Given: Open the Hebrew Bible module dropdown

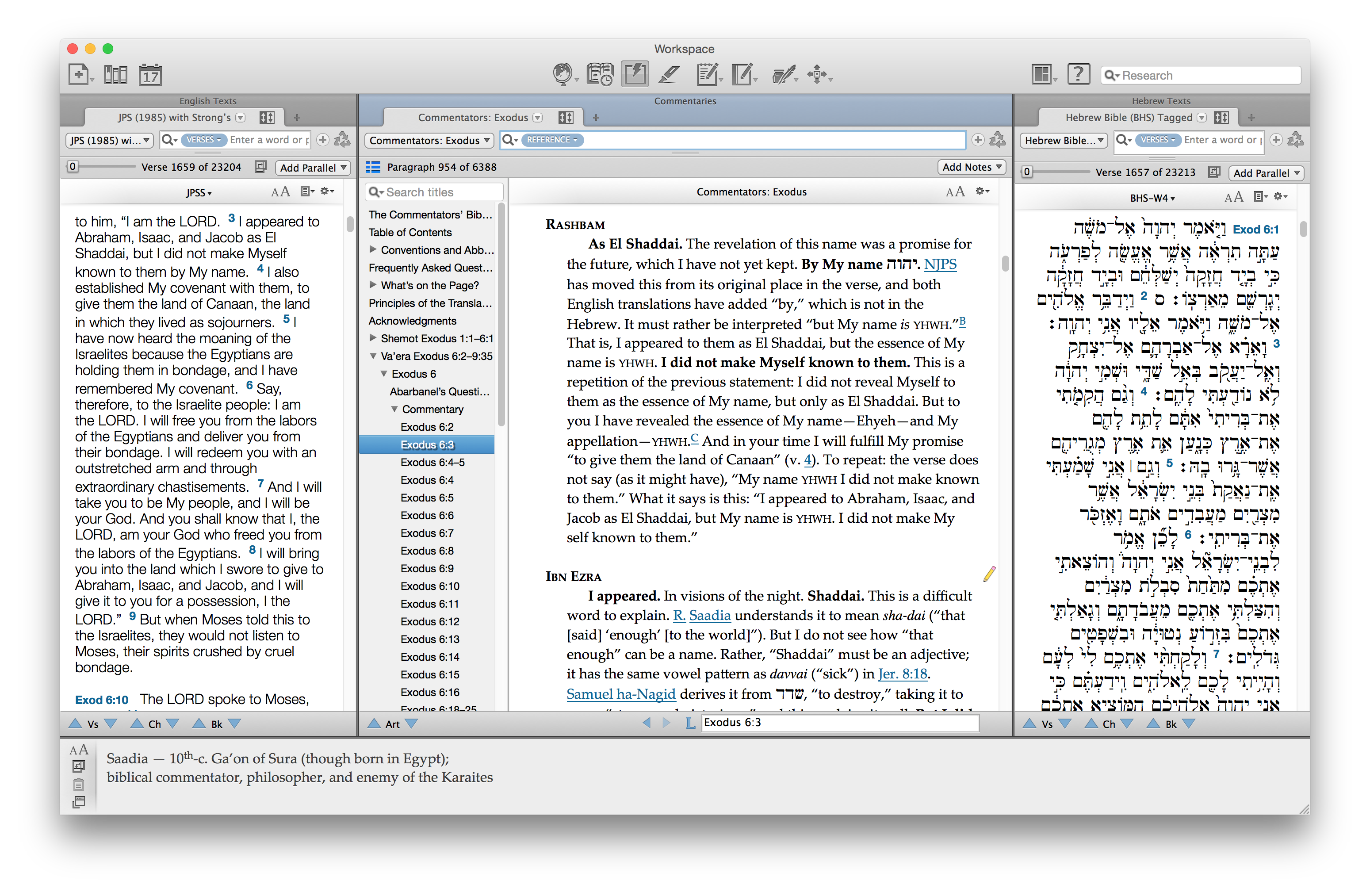Looking at the screenshot, I should coord(1063,140).
